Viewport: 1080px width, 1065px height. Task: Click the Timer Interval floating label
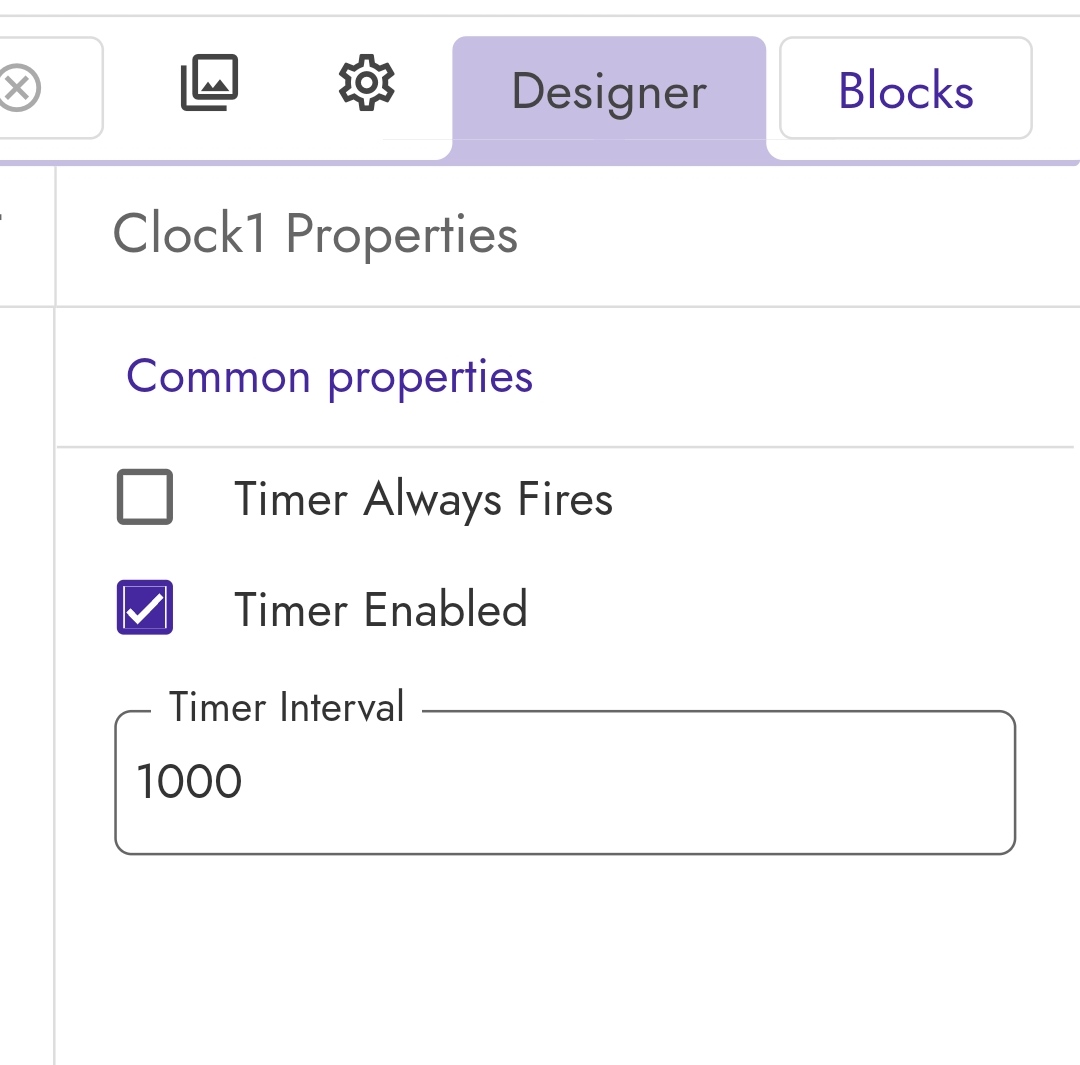pos(286,708)
